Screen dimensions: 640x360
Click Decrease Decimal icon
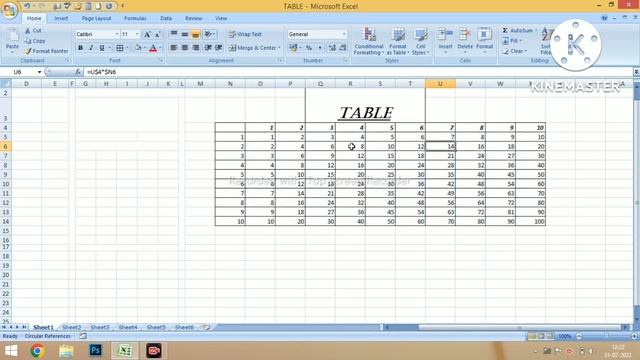[343, 48]
